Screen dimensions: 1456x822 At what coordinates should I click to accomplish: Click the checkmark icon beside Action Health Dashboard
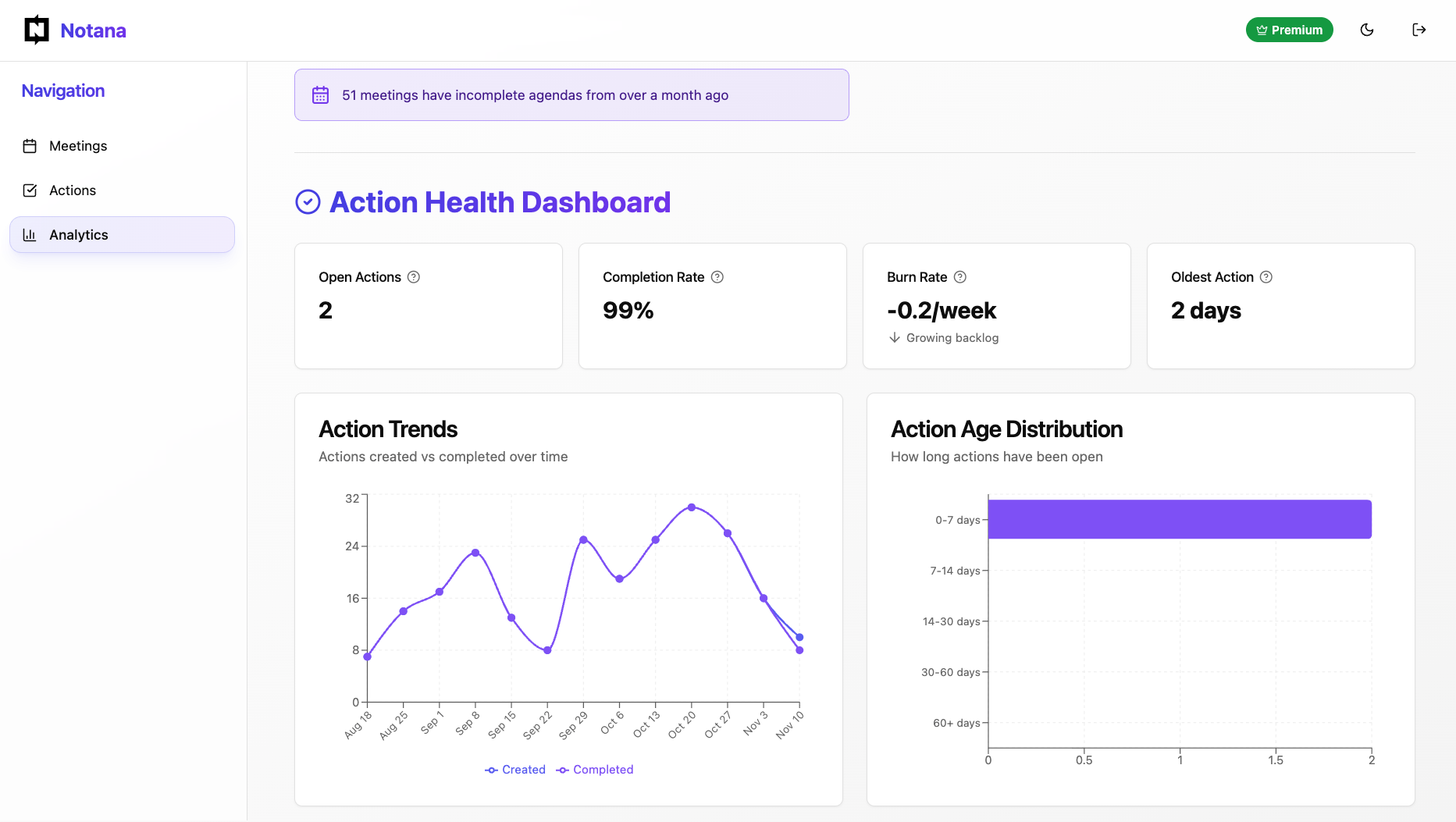[308, 202]
